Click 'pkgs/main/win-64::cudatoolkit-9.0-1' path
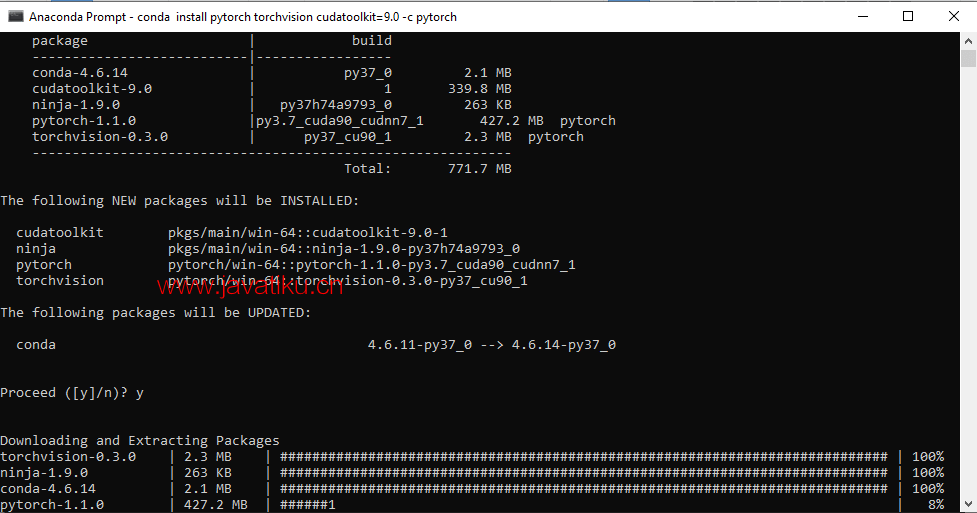 308,233
